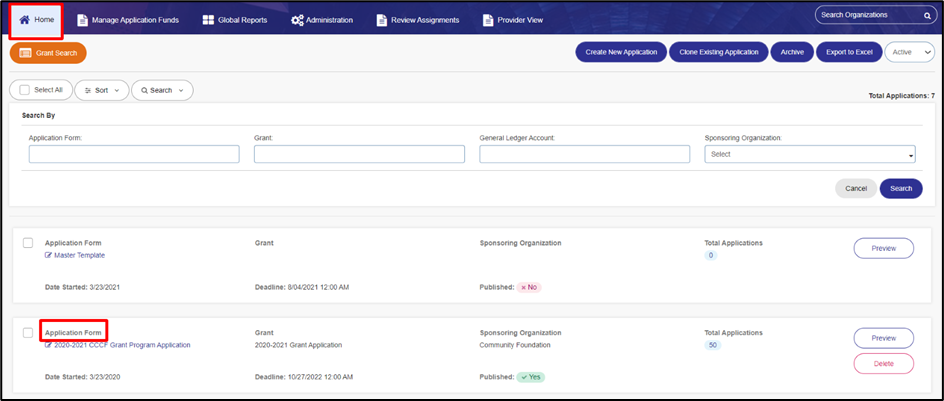
Task: Open the Sponsoring Organization Select dropdown
Action: click(810, 154)
